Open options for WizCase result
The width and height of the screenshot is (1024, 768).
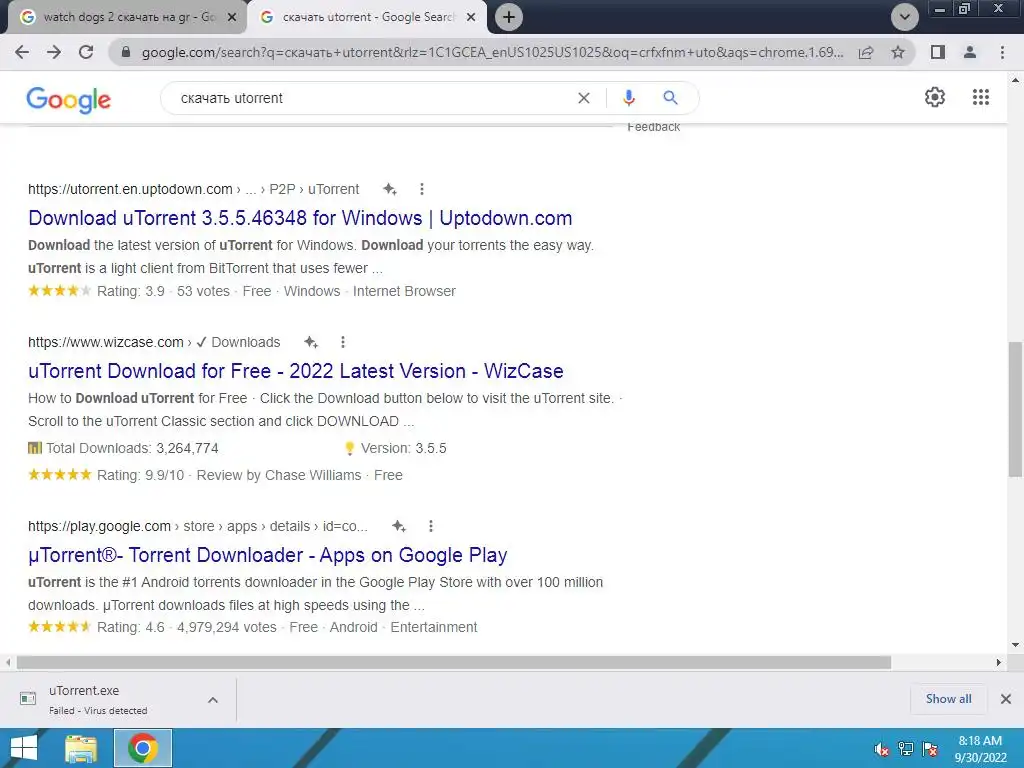(x=343, y=342)
